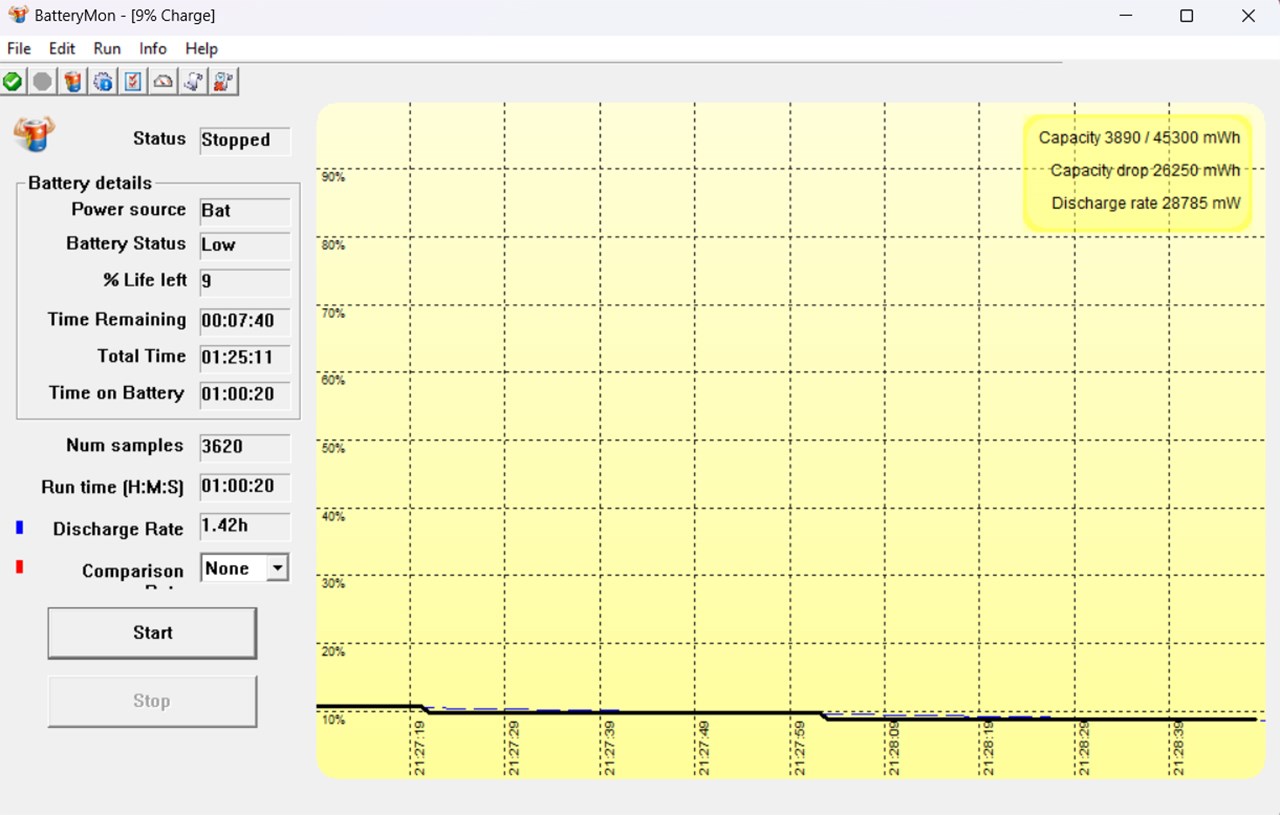Click the Discharge Rate field showing 1.42h

pos(245,527)
